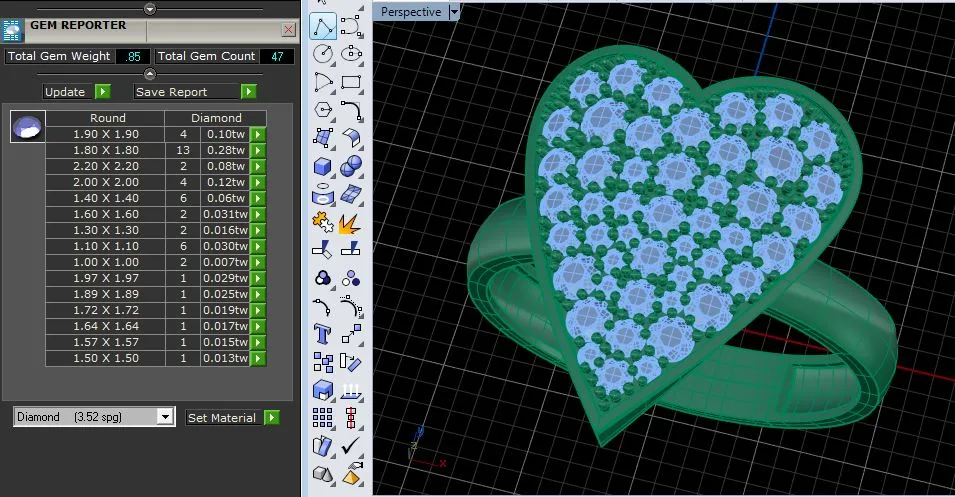Click the Total Gem Count value field
Image resolution: width=955 pixels, height=497 pixels.
pyautogui.click(x=277, y=57)
